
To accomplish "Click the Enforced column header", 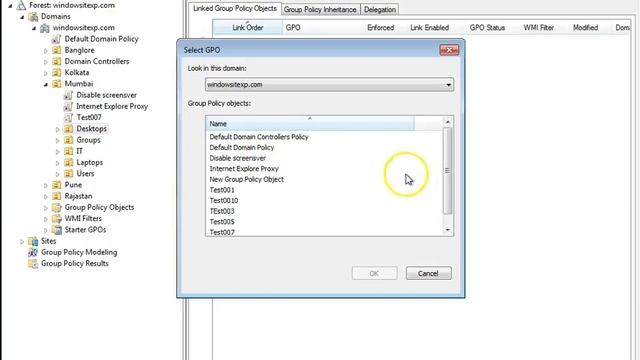I will (380, 27).
